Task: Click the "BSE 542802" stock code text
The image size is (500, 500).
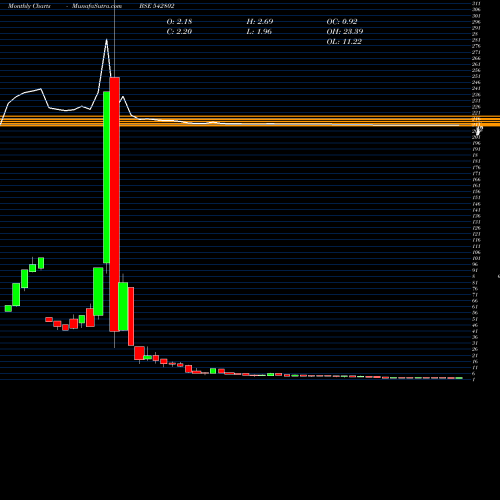Action: pos(157,6)
